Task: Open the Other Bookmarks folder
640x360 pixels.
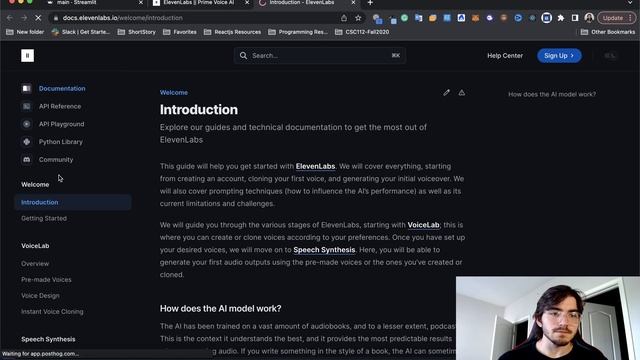Action: point(608,32)
